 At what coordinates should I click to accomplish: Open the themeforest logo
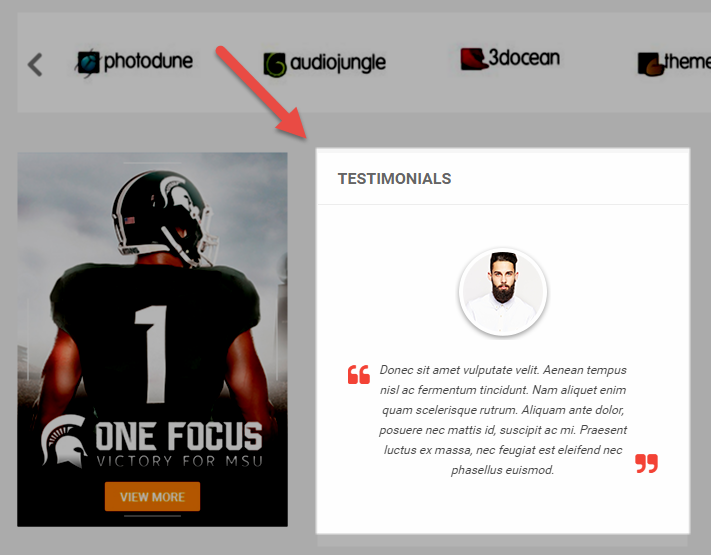pos(674,63)
